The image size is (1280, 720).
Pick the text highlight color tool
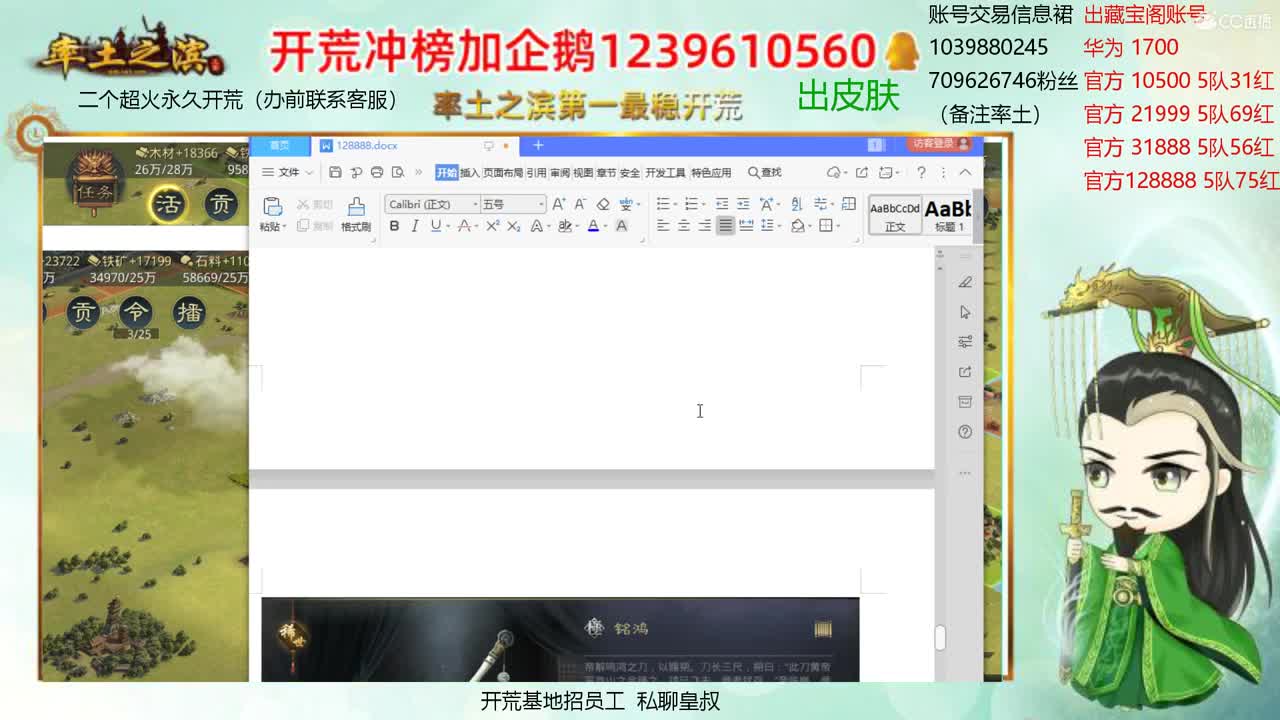click(564, 226)
